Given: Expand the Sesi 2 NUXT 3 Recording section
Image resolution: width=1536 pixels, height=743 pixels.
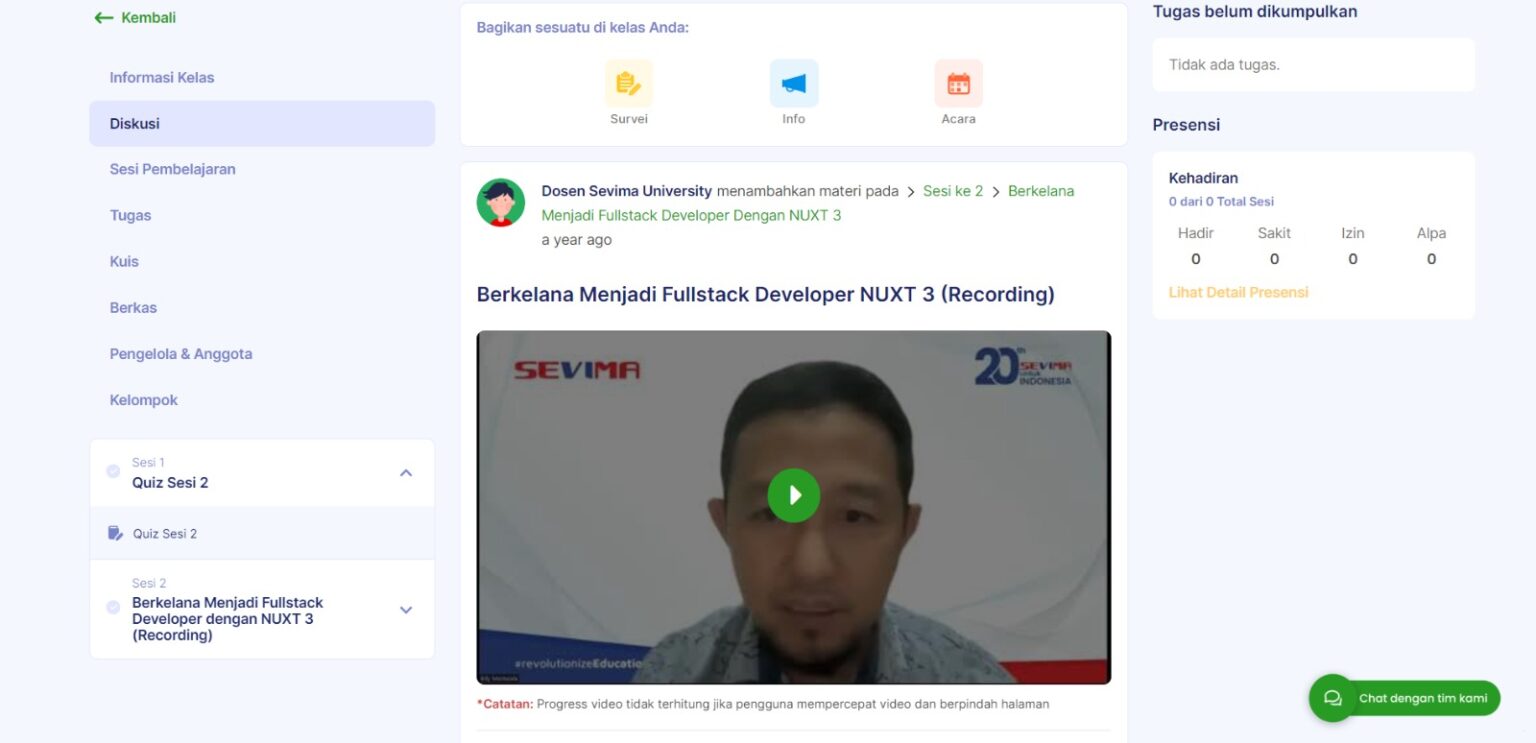Looking at the screenshot, I should [405, 608].
